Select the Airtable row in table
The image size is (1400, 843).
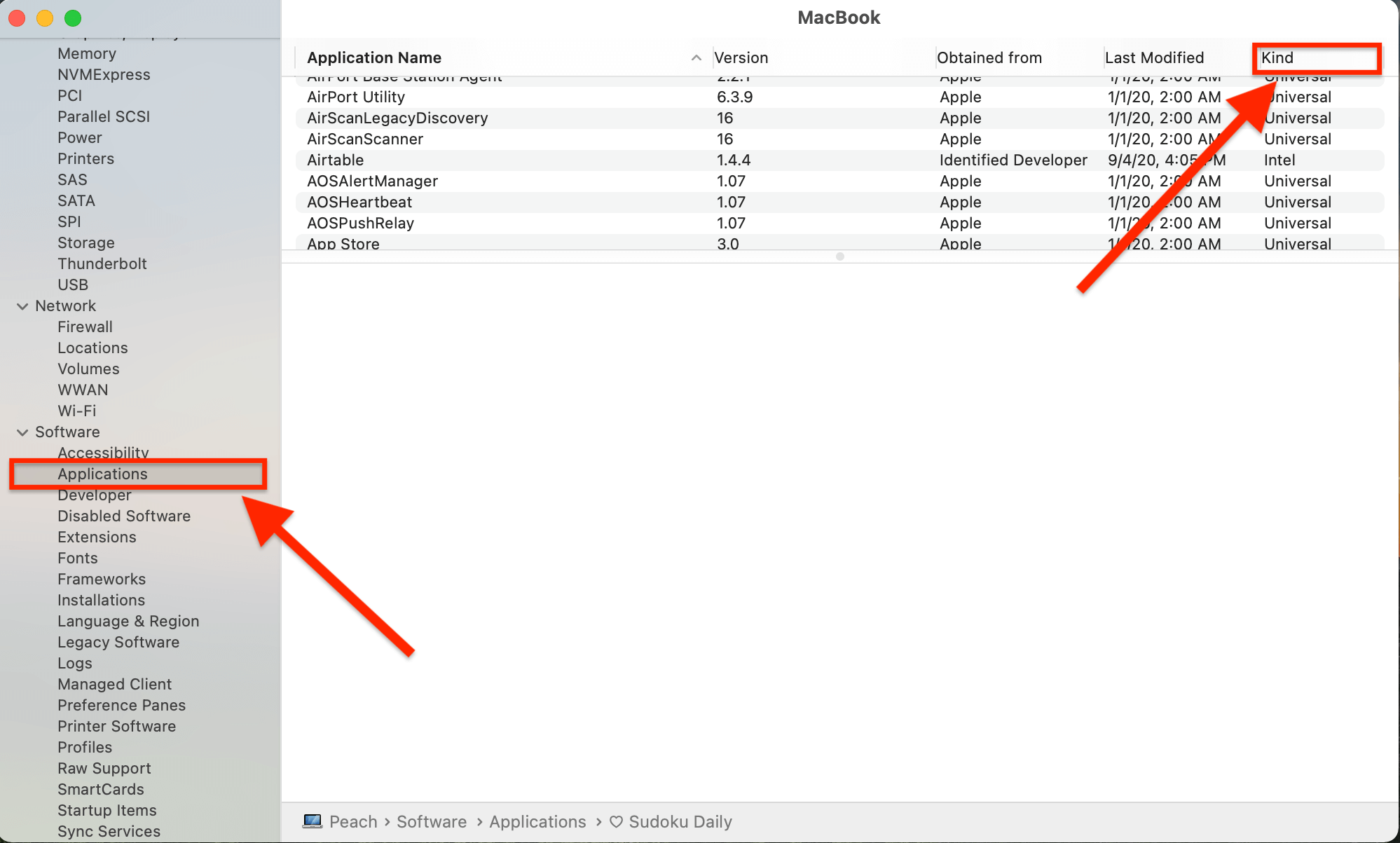point(336,160)
